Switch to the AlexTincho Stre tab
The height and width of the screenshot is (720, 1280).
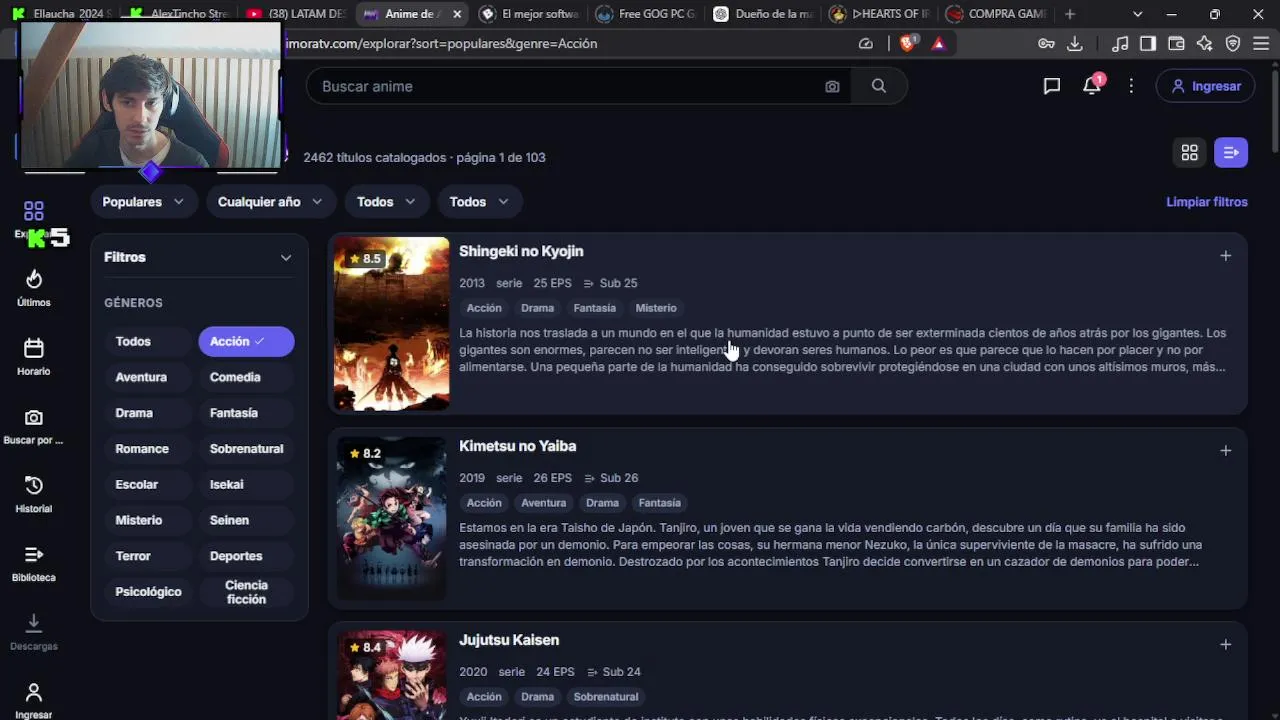pos(178,14)
